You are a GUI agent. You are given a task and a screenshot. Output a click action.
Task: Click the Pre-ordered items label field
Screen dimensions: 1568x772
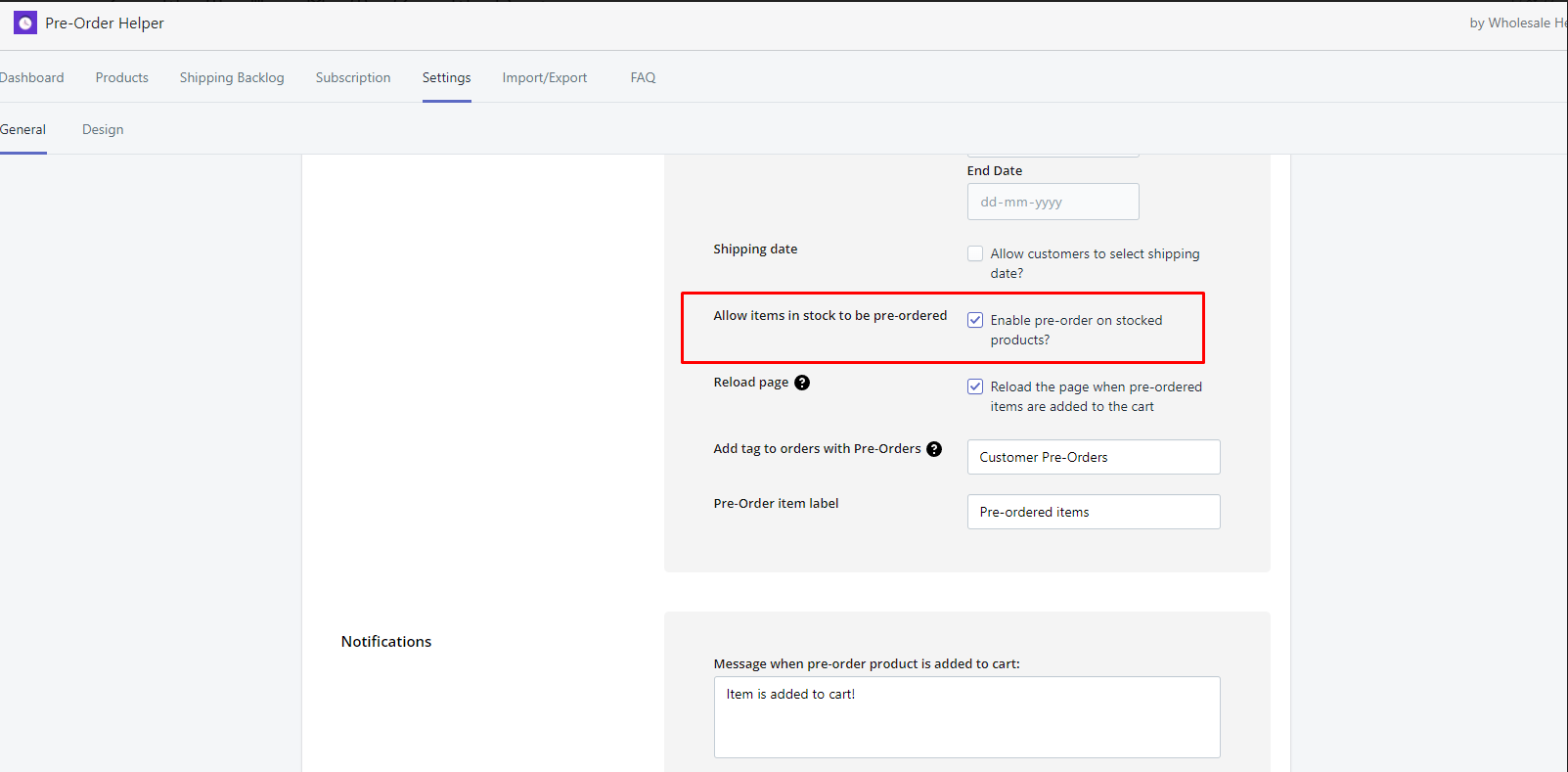point(1093,512)
